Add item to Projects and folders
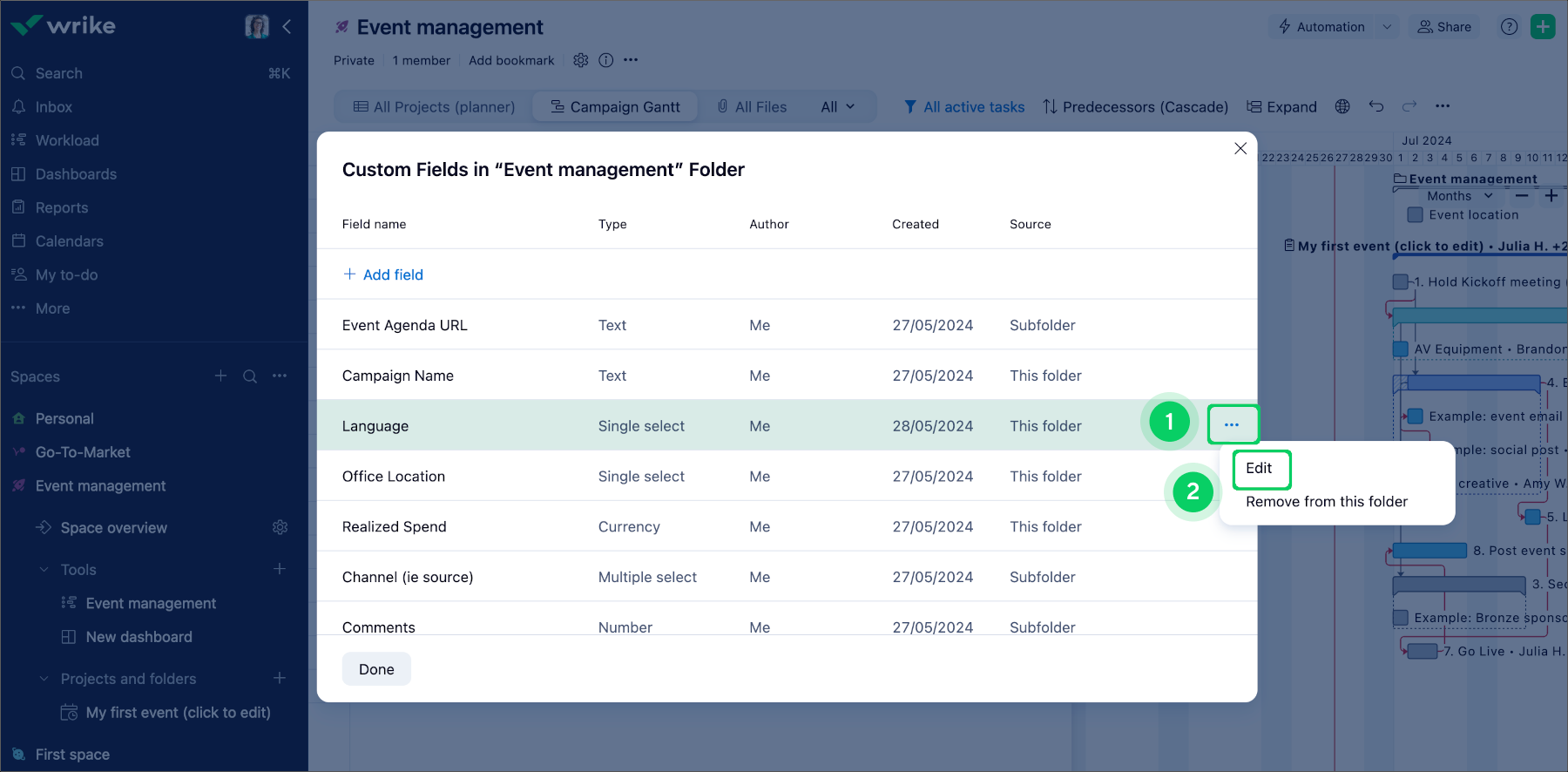 point(280,677)
